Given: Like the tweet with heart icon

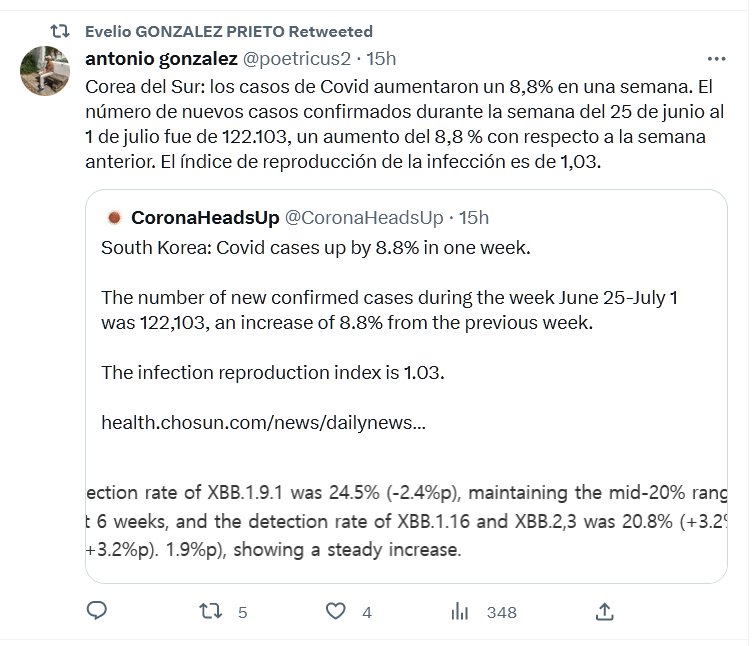Looking at the screenshot, I should click(x=337, y=611).
